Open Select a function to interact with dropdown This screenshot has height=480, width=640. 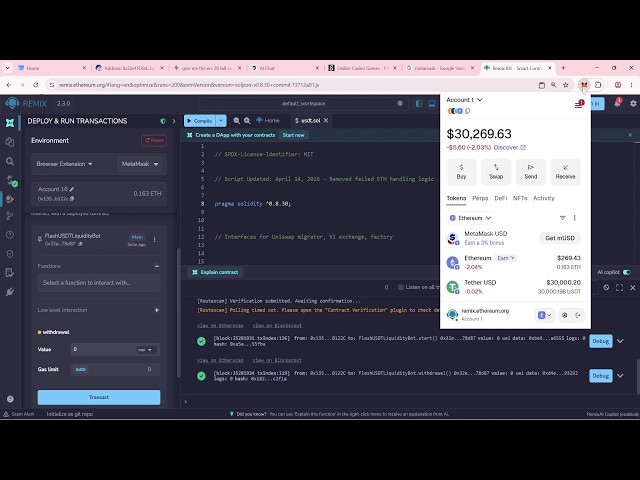99,282
